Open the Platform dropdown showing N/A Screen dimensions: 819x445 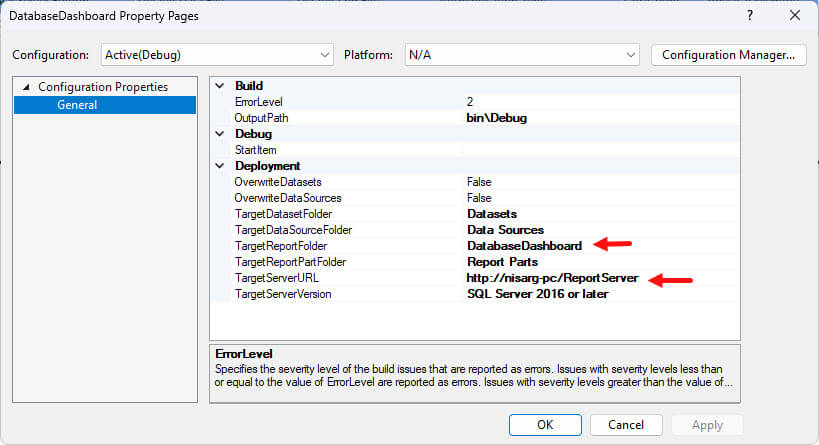coord(522,55)
